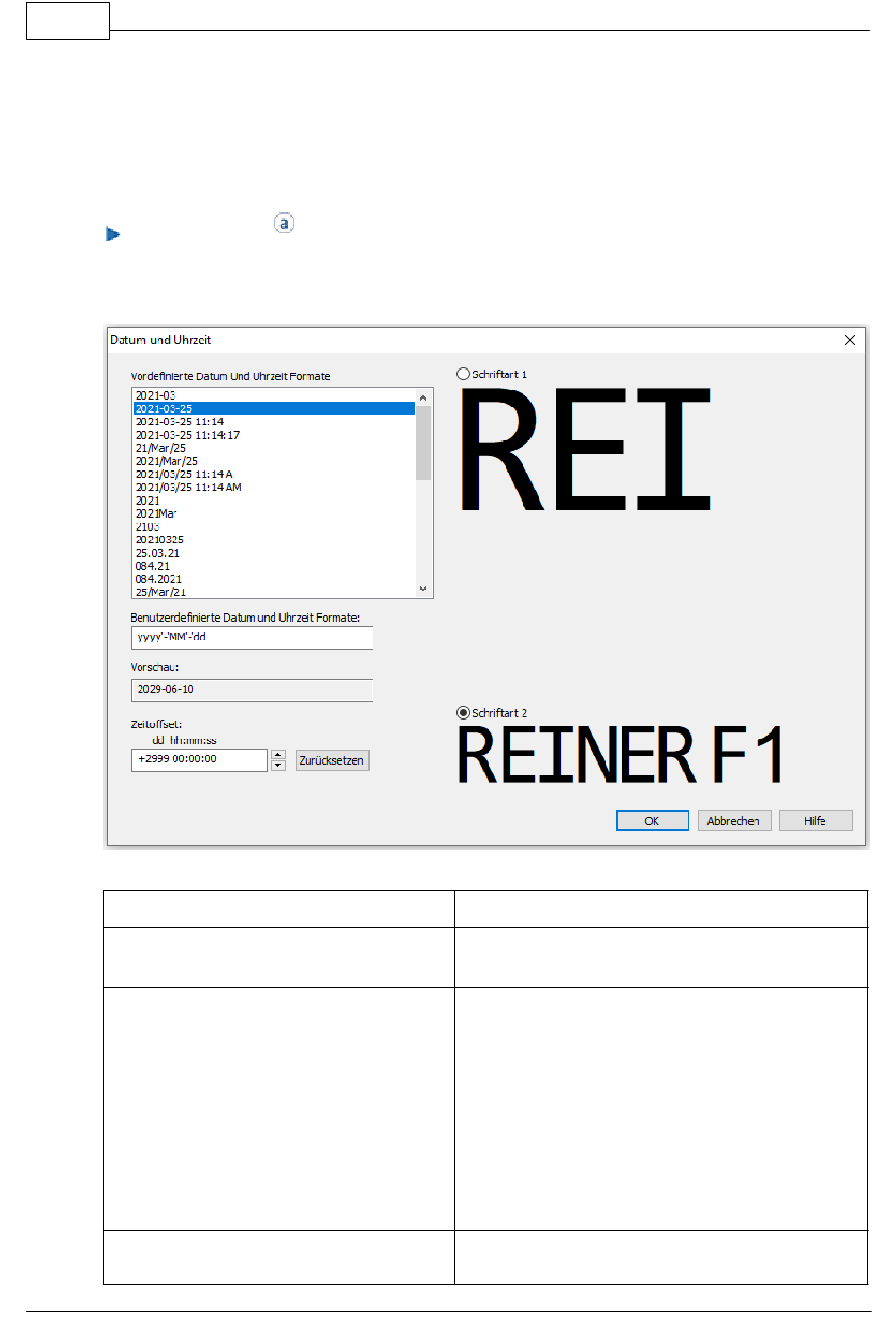Screen dimensions: 896x1329
Task: Decrease the Zeitoffset with the down arrow
Action: (x=278, y=765)
